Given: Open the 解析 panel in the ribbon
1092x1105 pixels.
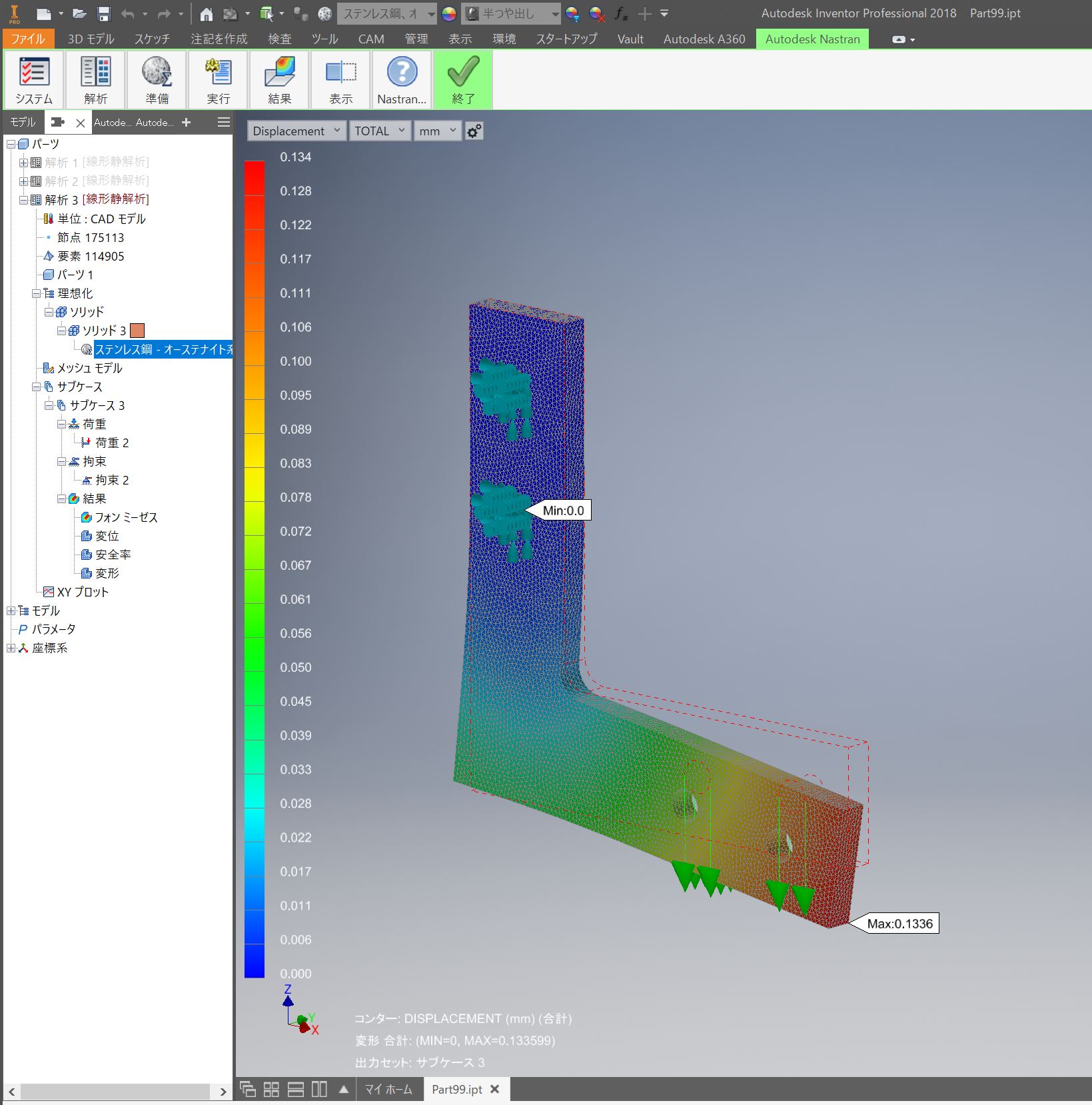Looking at the screenshot, I should coord(95,79).
